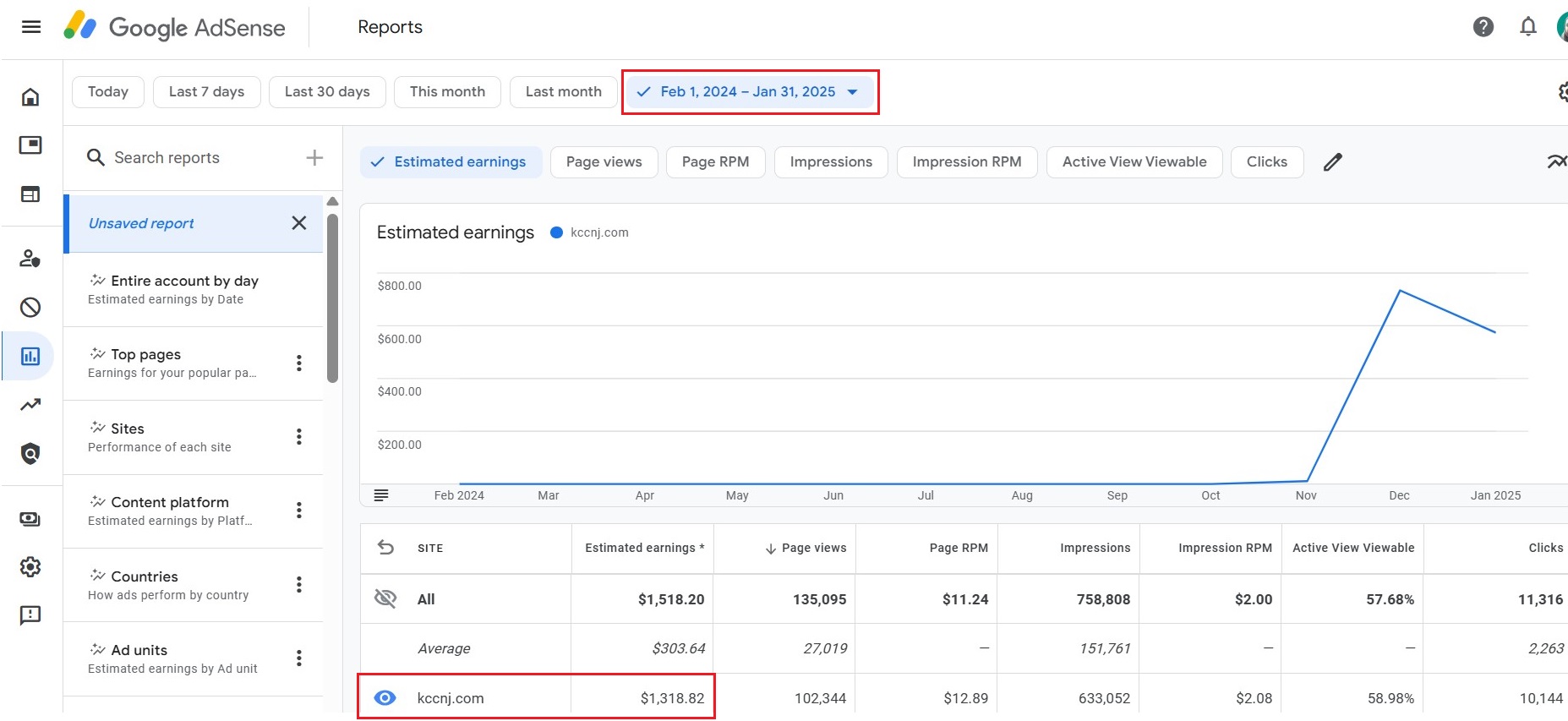Open the Feedback sidebar icon
Viewport: 1568px width, 721px height.
[x=30, y=615]
